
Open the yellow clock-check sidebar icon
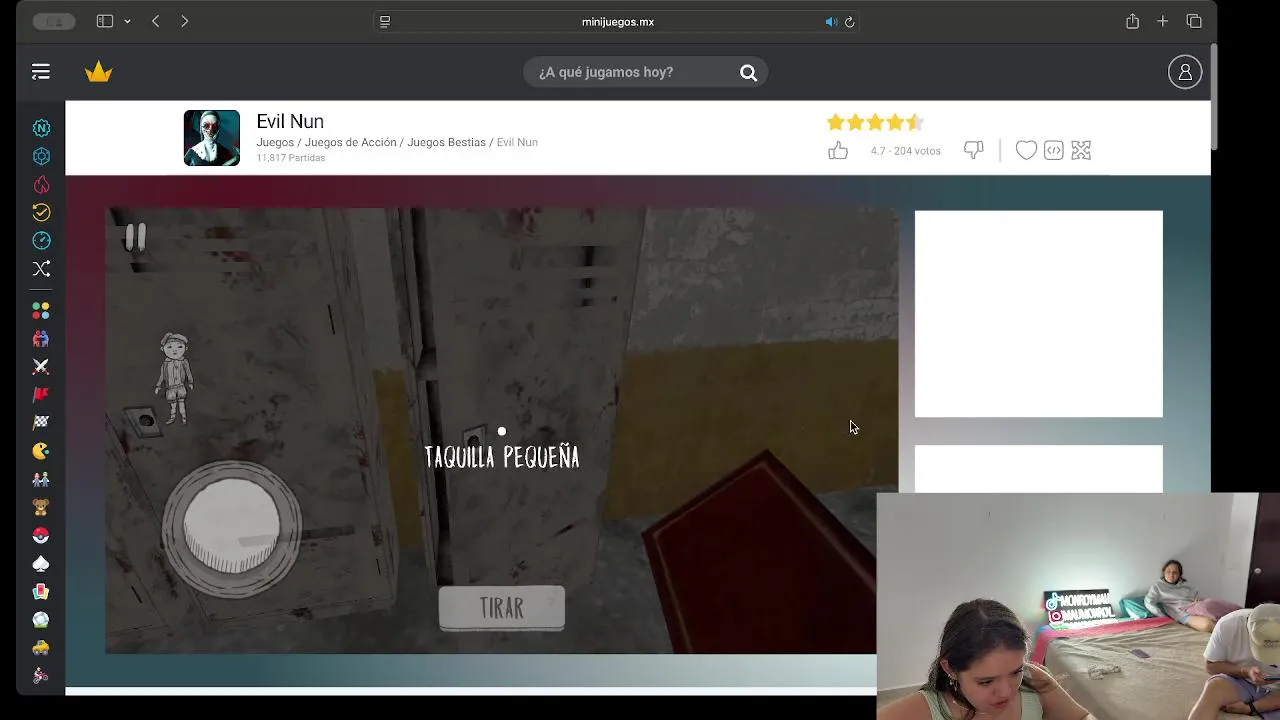(41, 212)
